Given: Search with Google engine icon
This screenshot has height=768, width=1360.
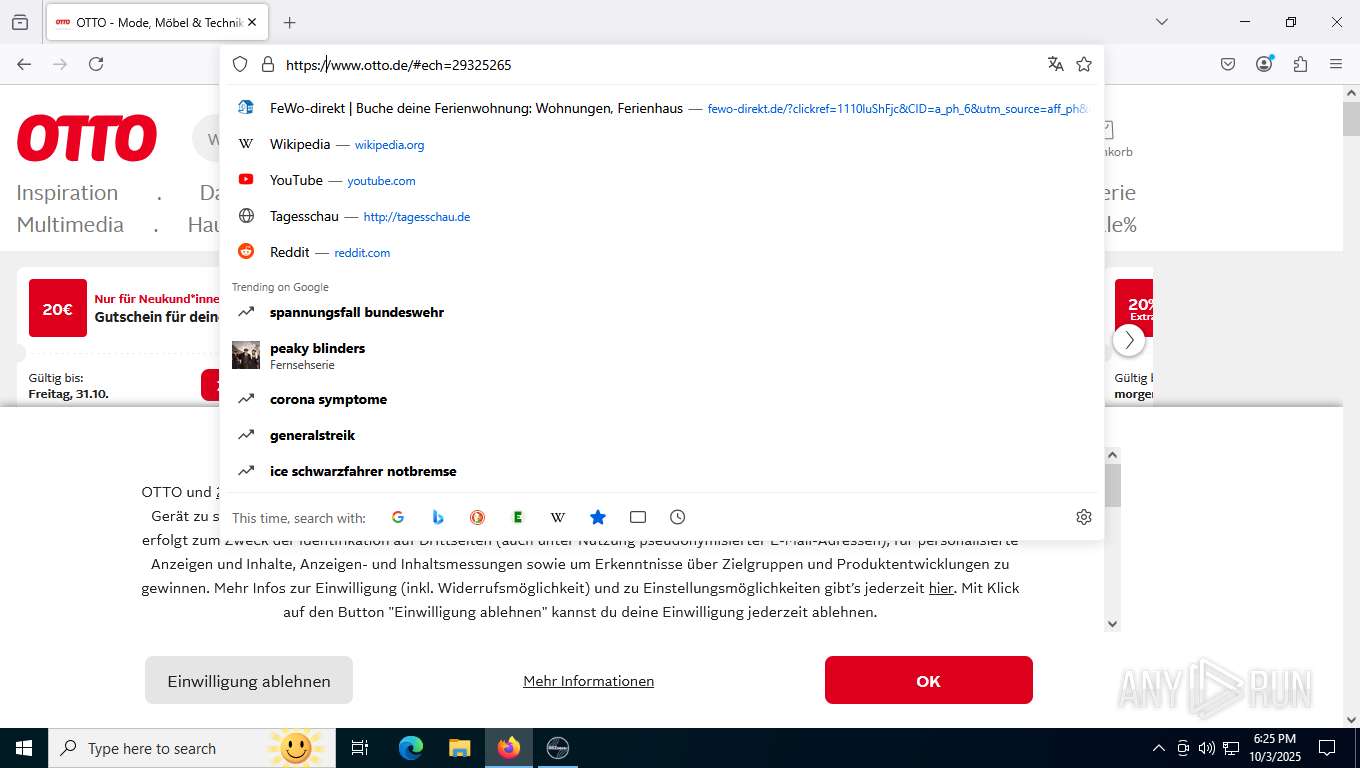Looking at the screenshot, I should click(398, 517).
